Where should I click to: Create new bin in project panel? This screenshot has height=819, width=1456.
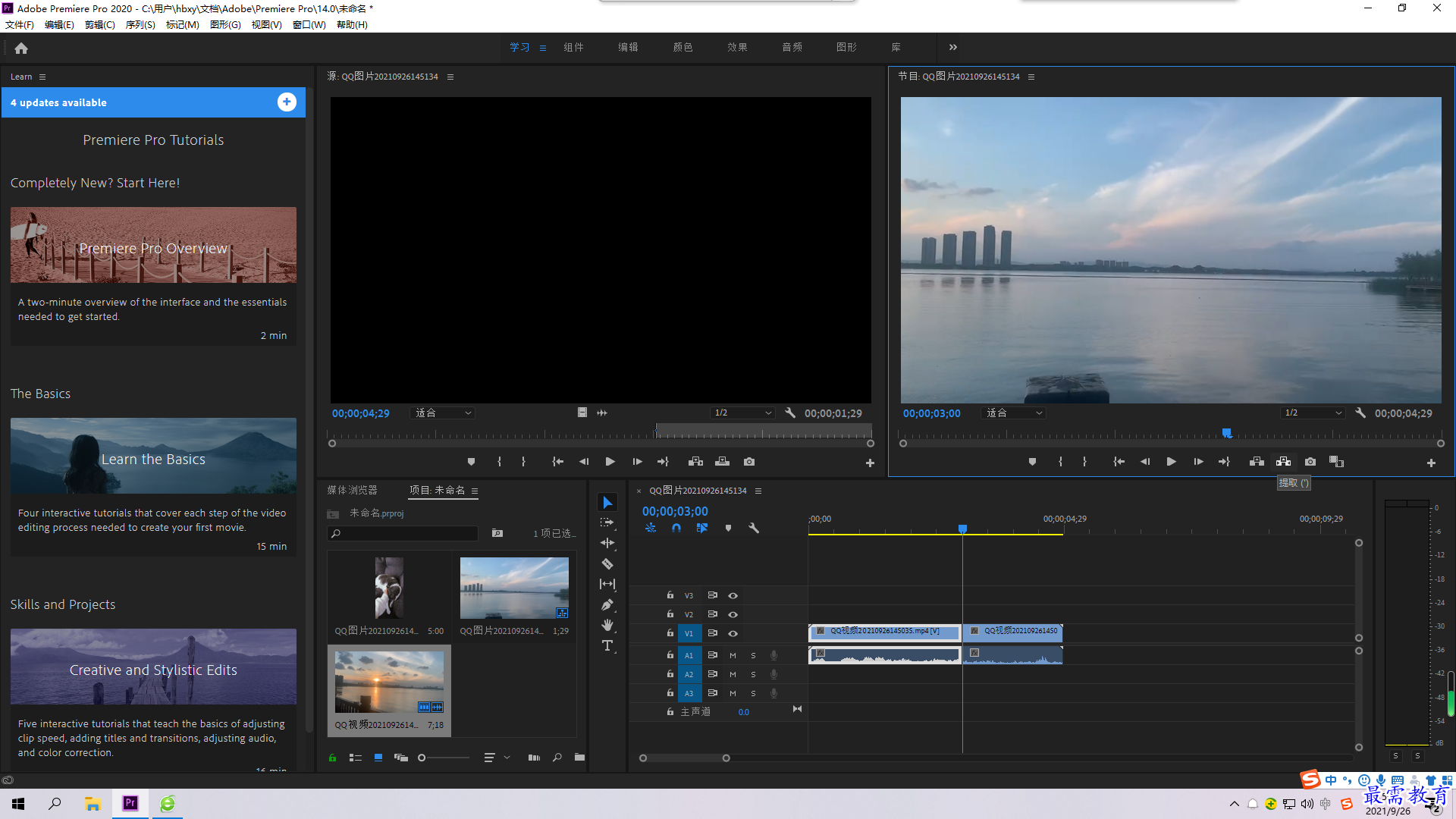[x=579, y=757]
